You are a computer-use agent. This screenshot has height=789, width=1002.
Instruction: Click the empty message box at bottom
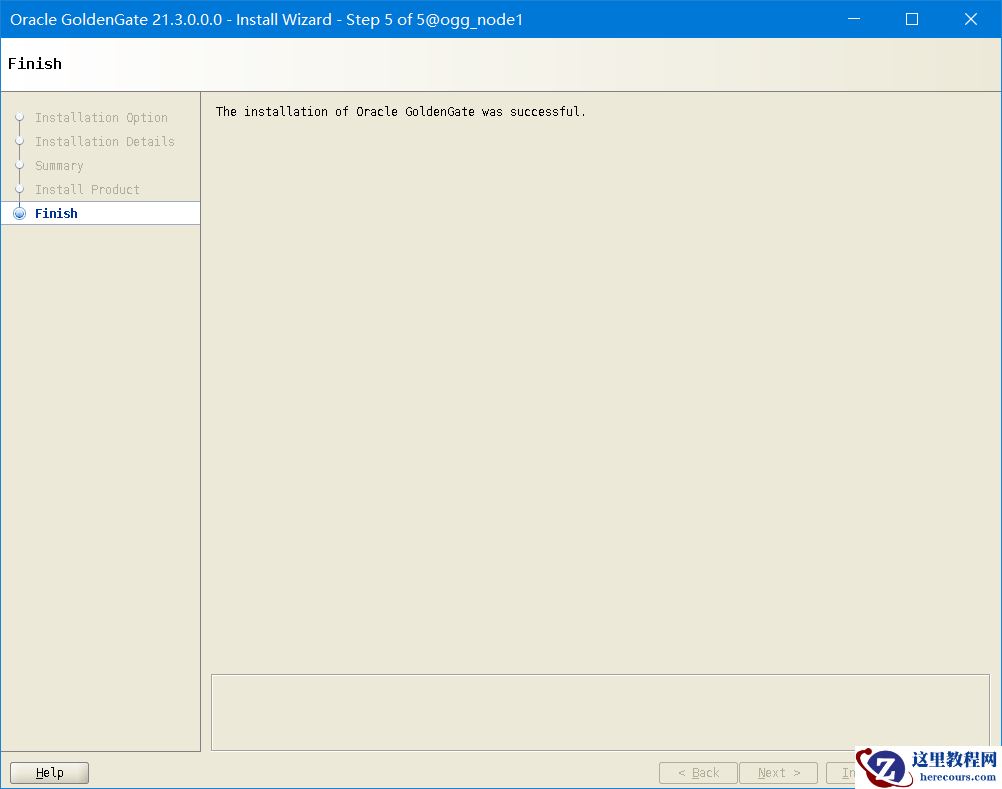pos(600,712)
